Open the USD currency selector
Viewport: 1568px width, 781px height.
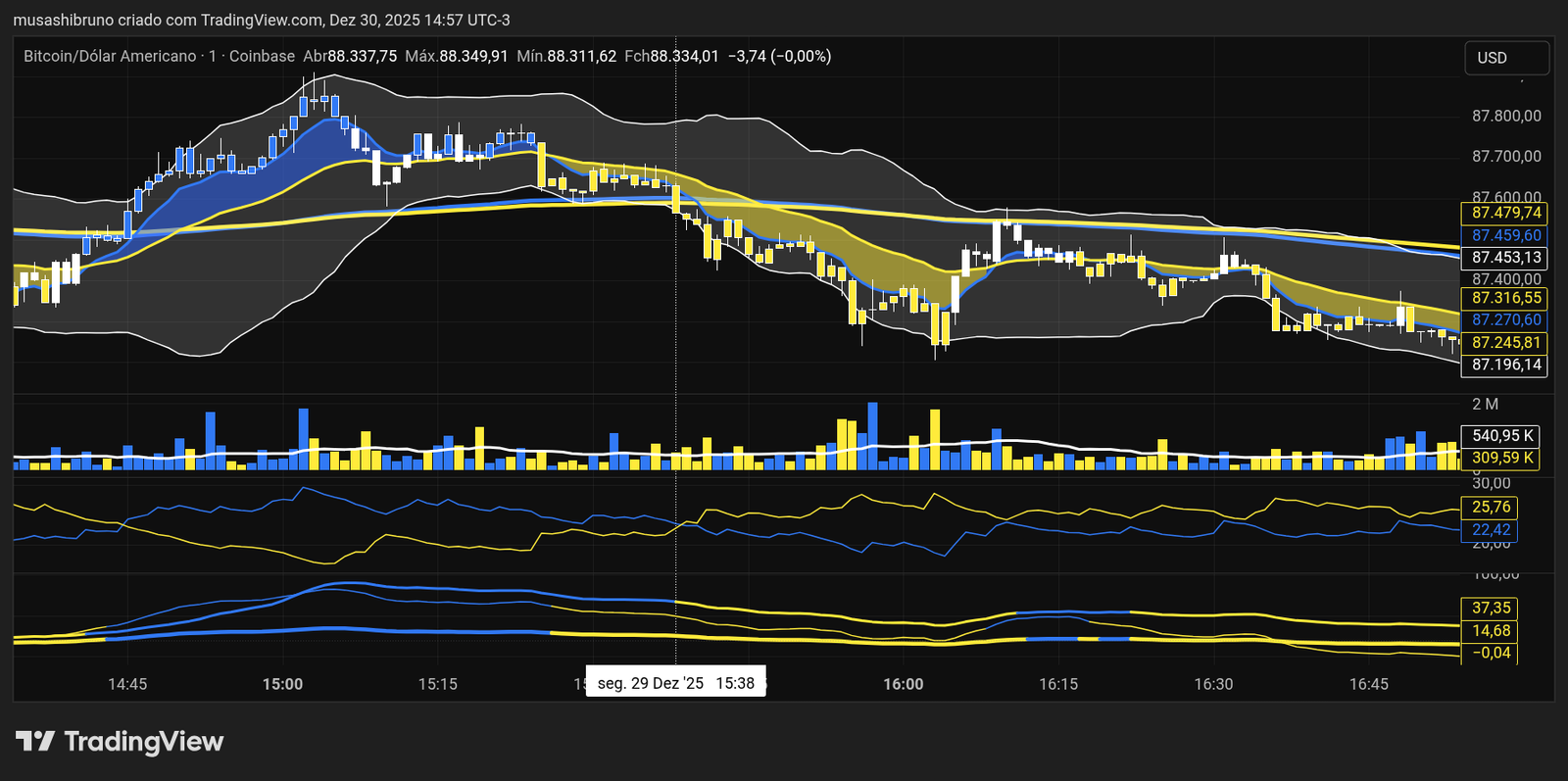[1505, 58]
